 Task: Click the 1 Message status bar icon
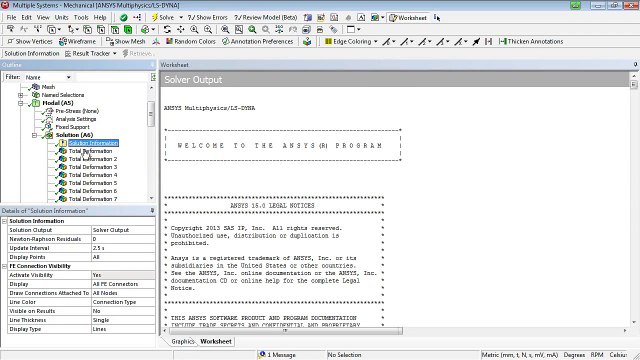coord(262,355)
